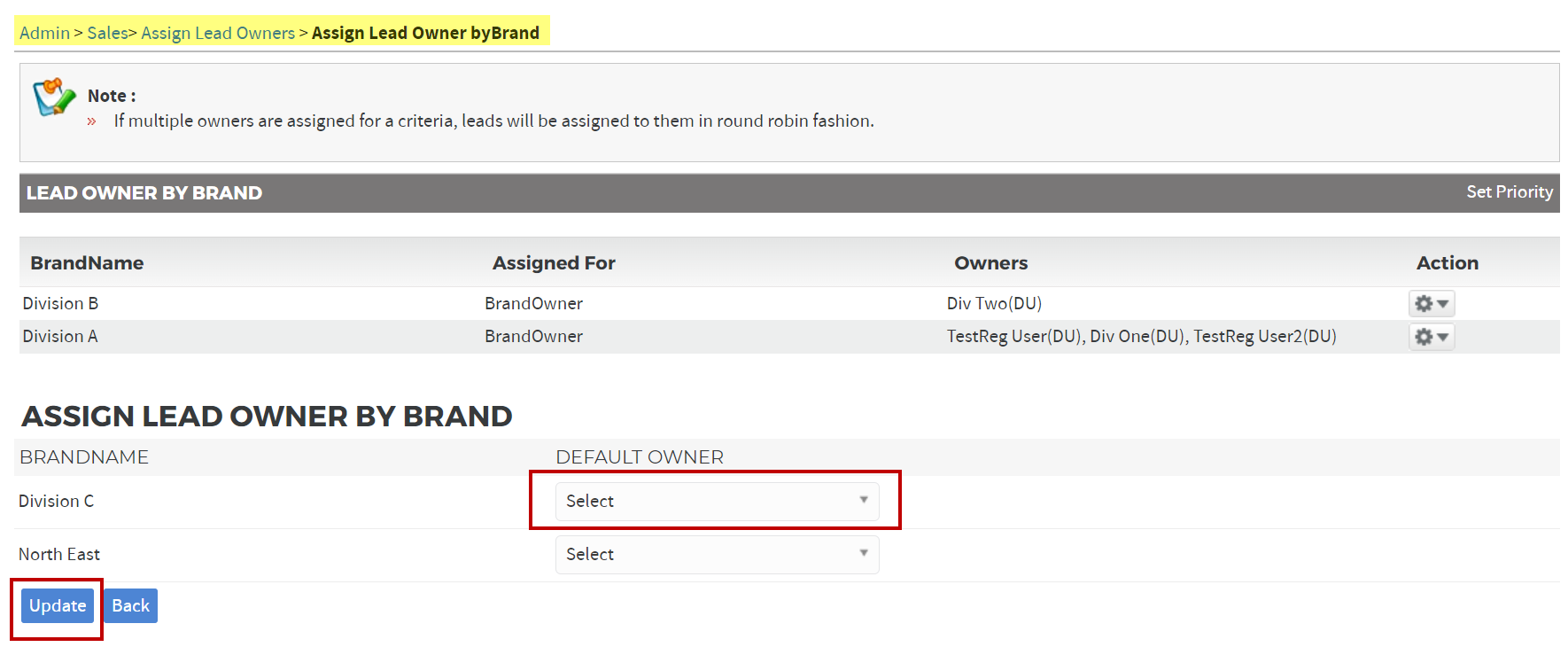Image resolution: width=1568 pixels, height=647 pixels.
Task: Go to Admin breadcrumb link
Action: pyautogui.click(x=44, y=33)
